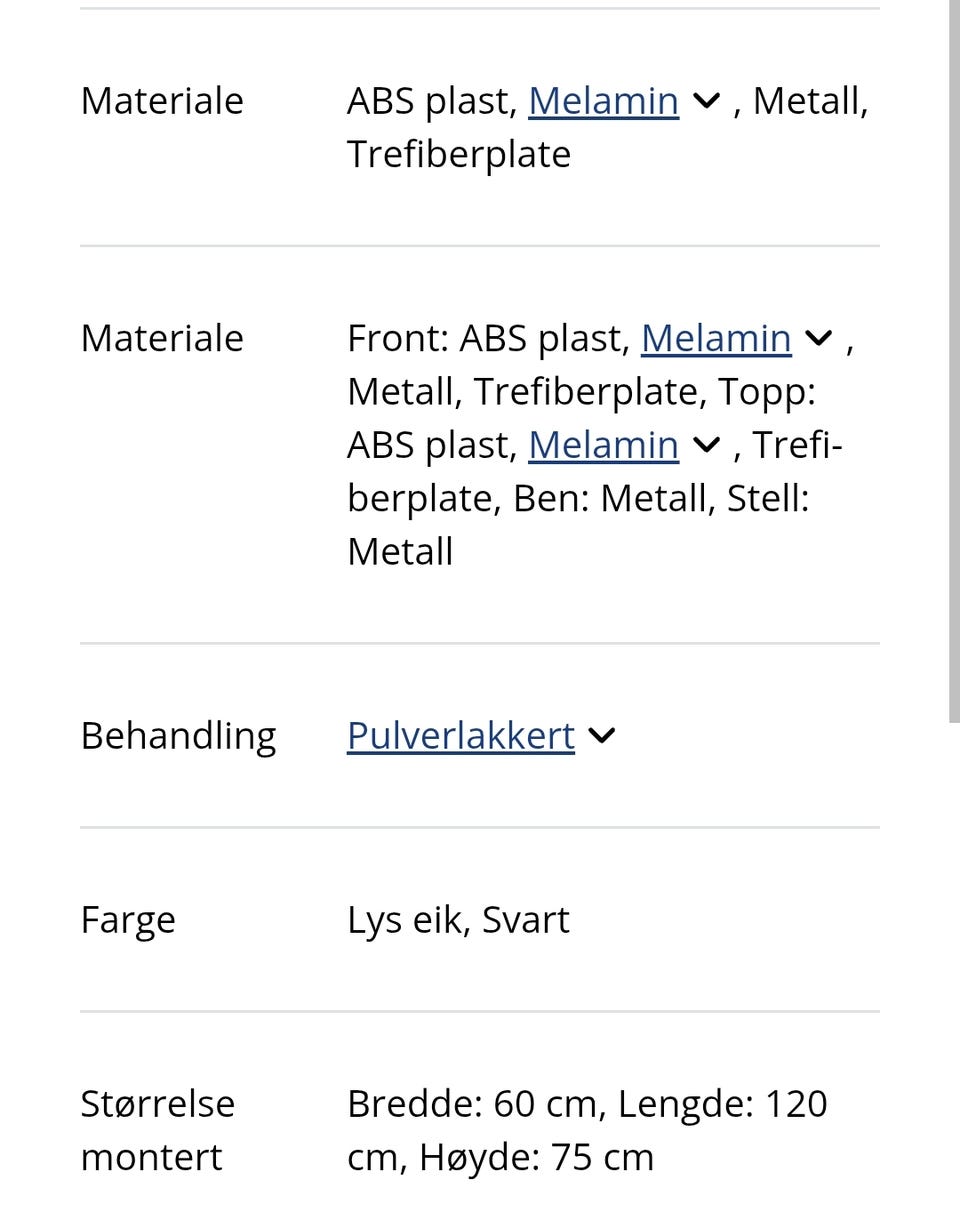Click the Farge row label
Screen dimensions: 960x1220
pos(128,918)
